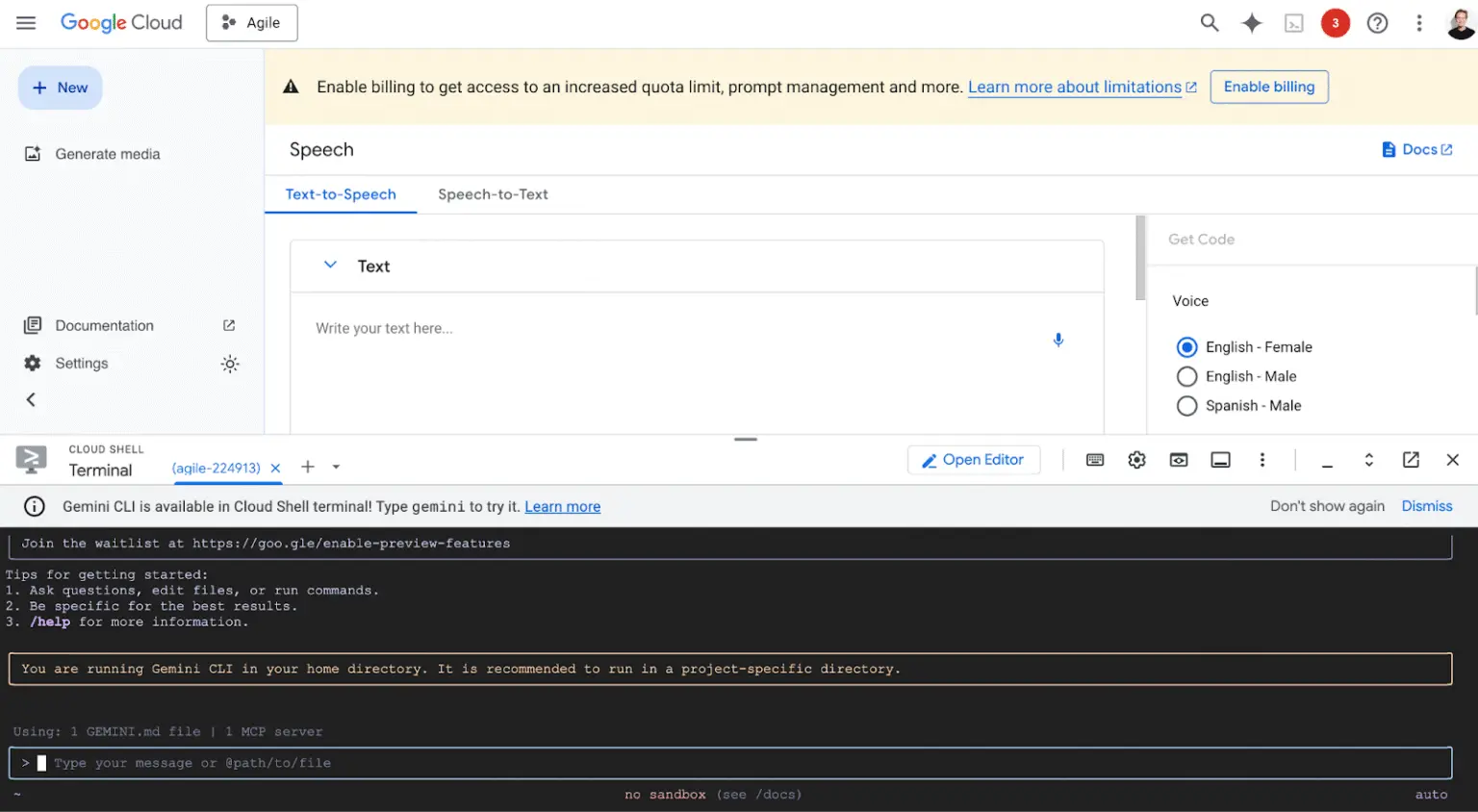Viewport: 1478px width, 812px height.
Task: Focus the Gemini CLI message prompt
Action: (x=730, y=763)
